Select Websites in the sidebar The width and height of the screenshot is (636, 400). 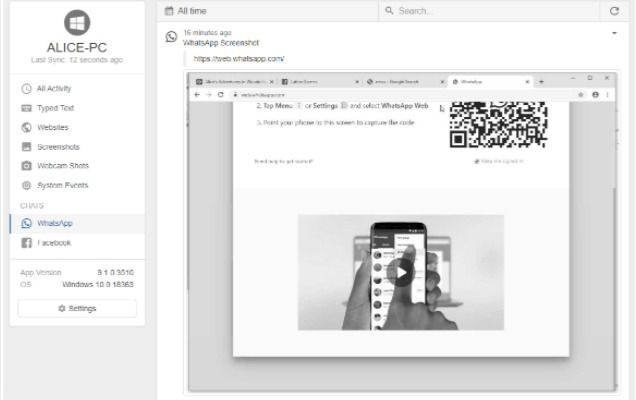77,127
